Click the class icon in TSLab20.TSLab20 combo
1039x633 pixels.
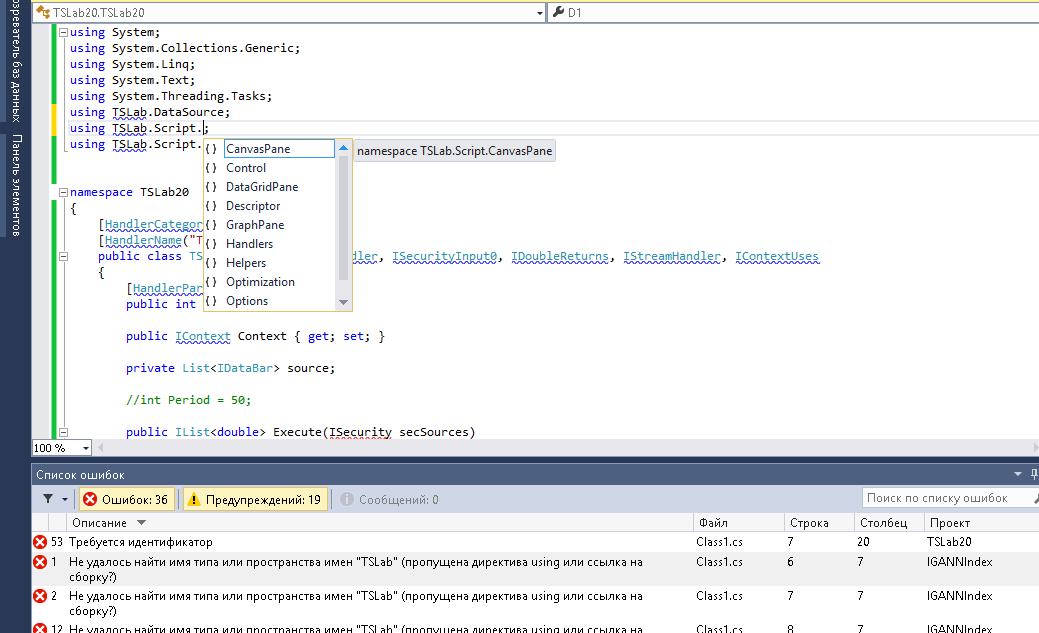coord(43,13)
